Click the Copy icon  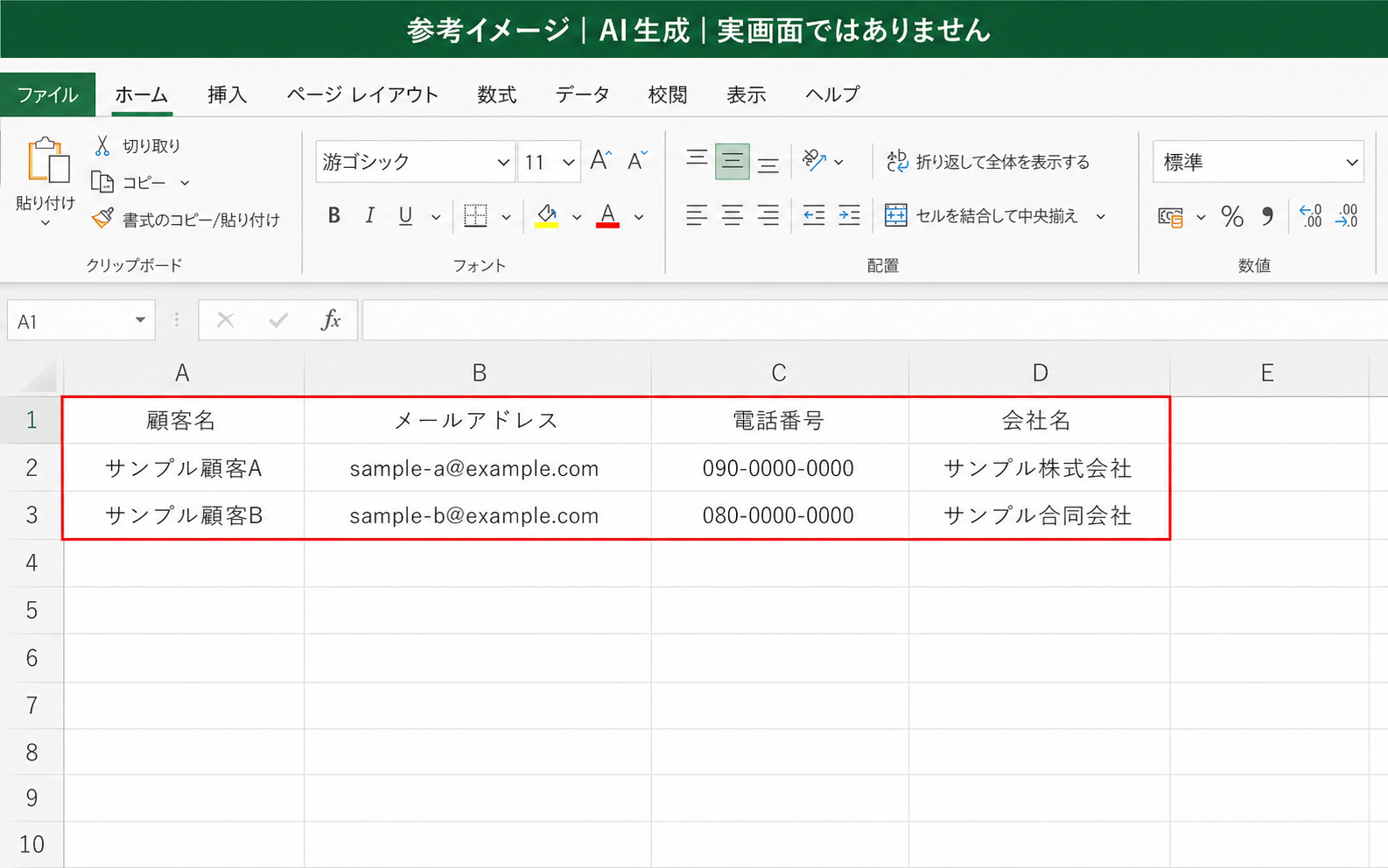(x=102, y=182)
